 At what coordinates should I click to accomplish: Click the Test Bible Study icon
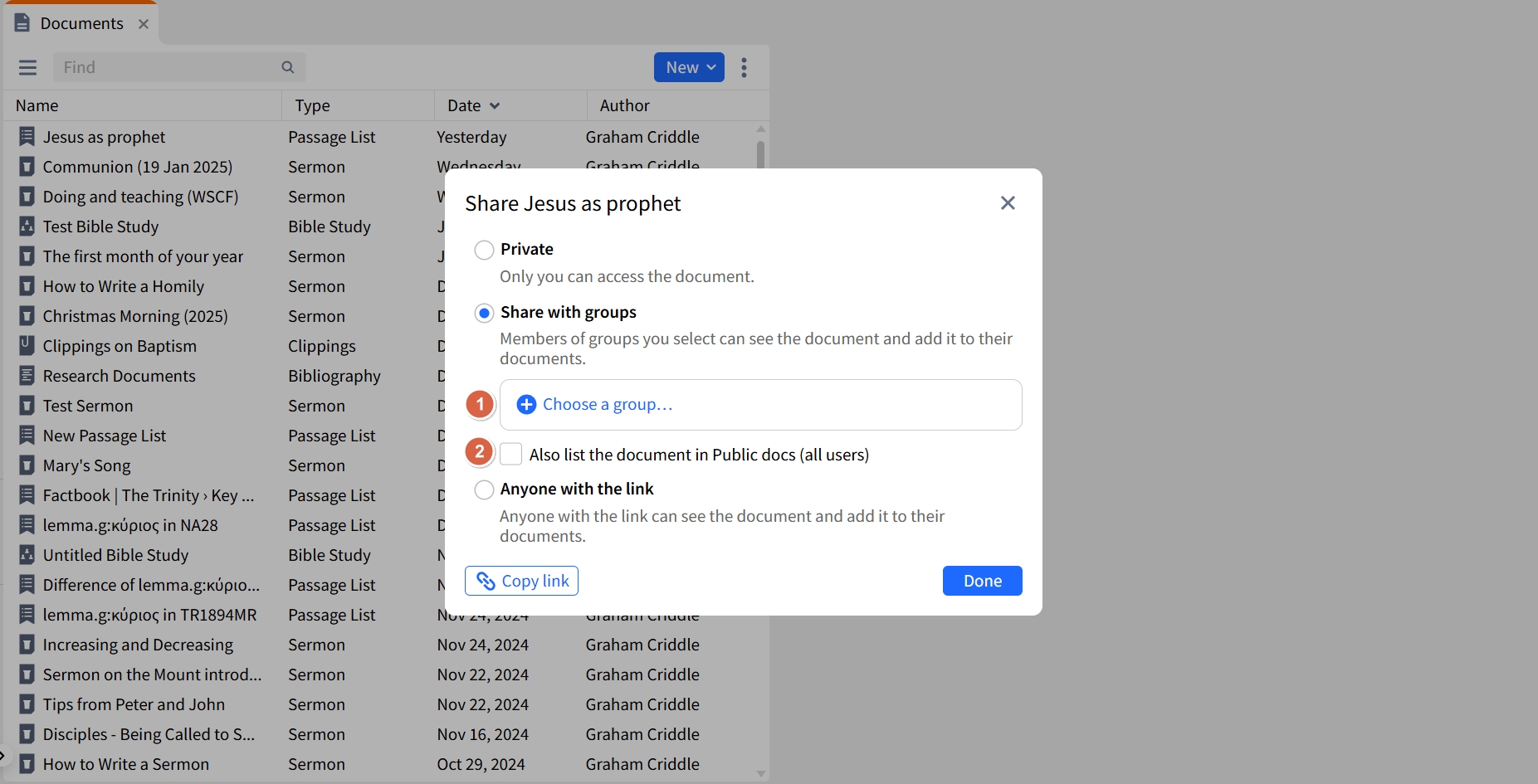pos(27,226)
